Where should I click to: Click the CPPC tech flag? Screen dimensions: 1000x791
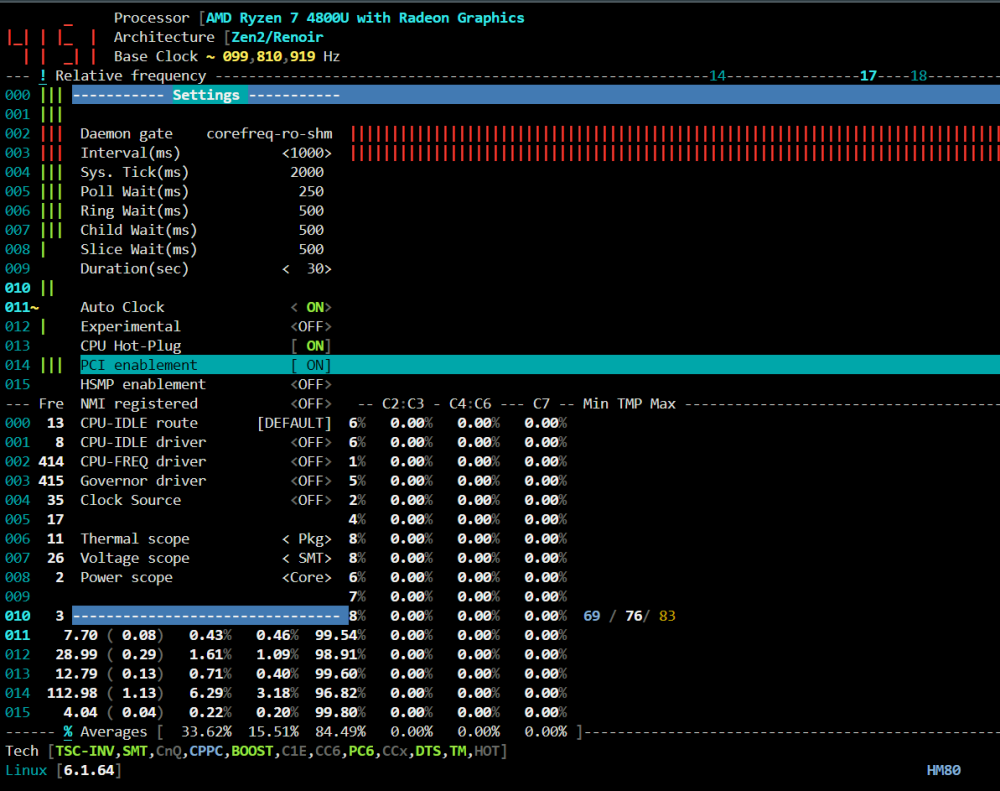(206, 751)
